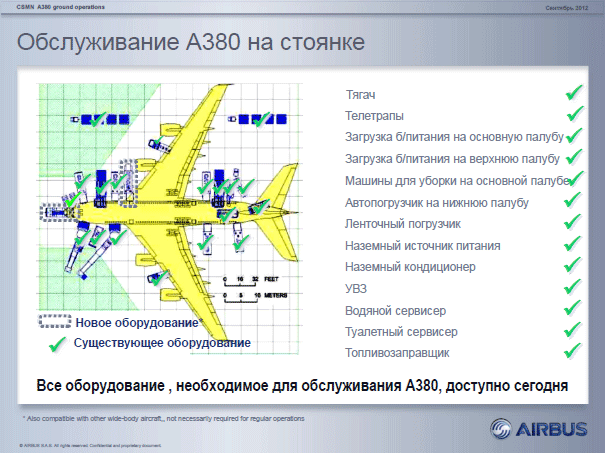Click the footnote Also compatible with other wide-body aircraft
The height and width of the screenshot is (453, 605).
tap(164, 418)
